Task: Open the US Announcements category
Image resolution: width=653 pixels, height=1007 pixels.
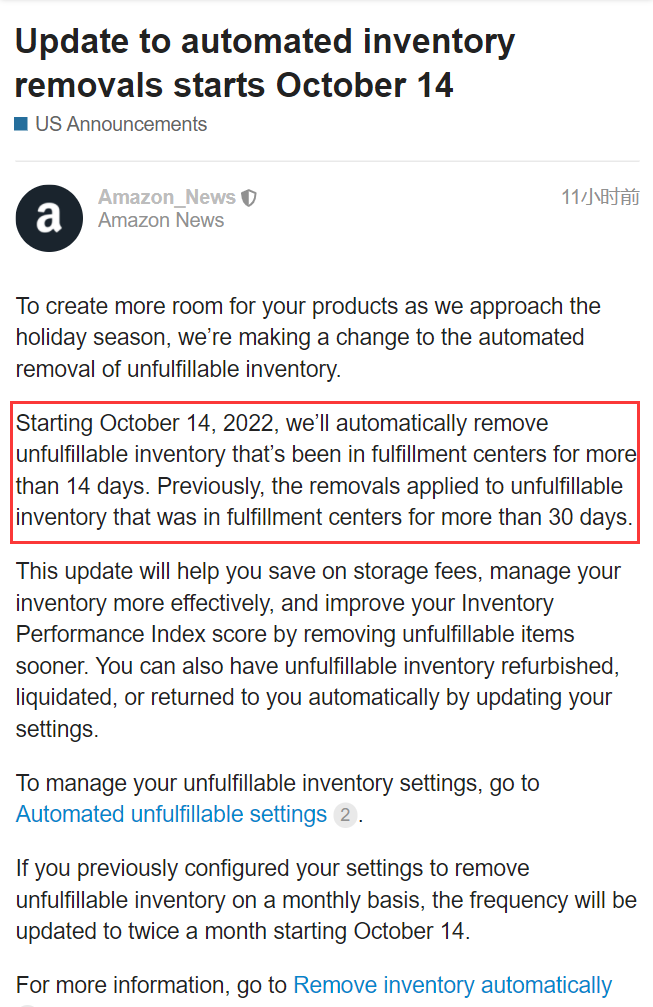Action: pyautogui.click(x=121, y=124)
